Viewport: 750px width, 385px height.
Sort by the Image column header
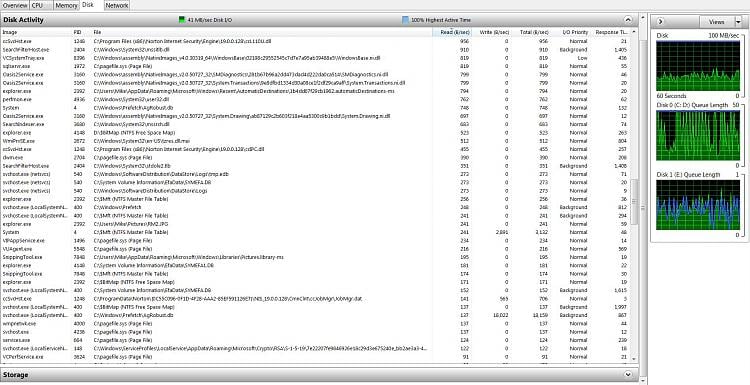(x=36, y=32)
